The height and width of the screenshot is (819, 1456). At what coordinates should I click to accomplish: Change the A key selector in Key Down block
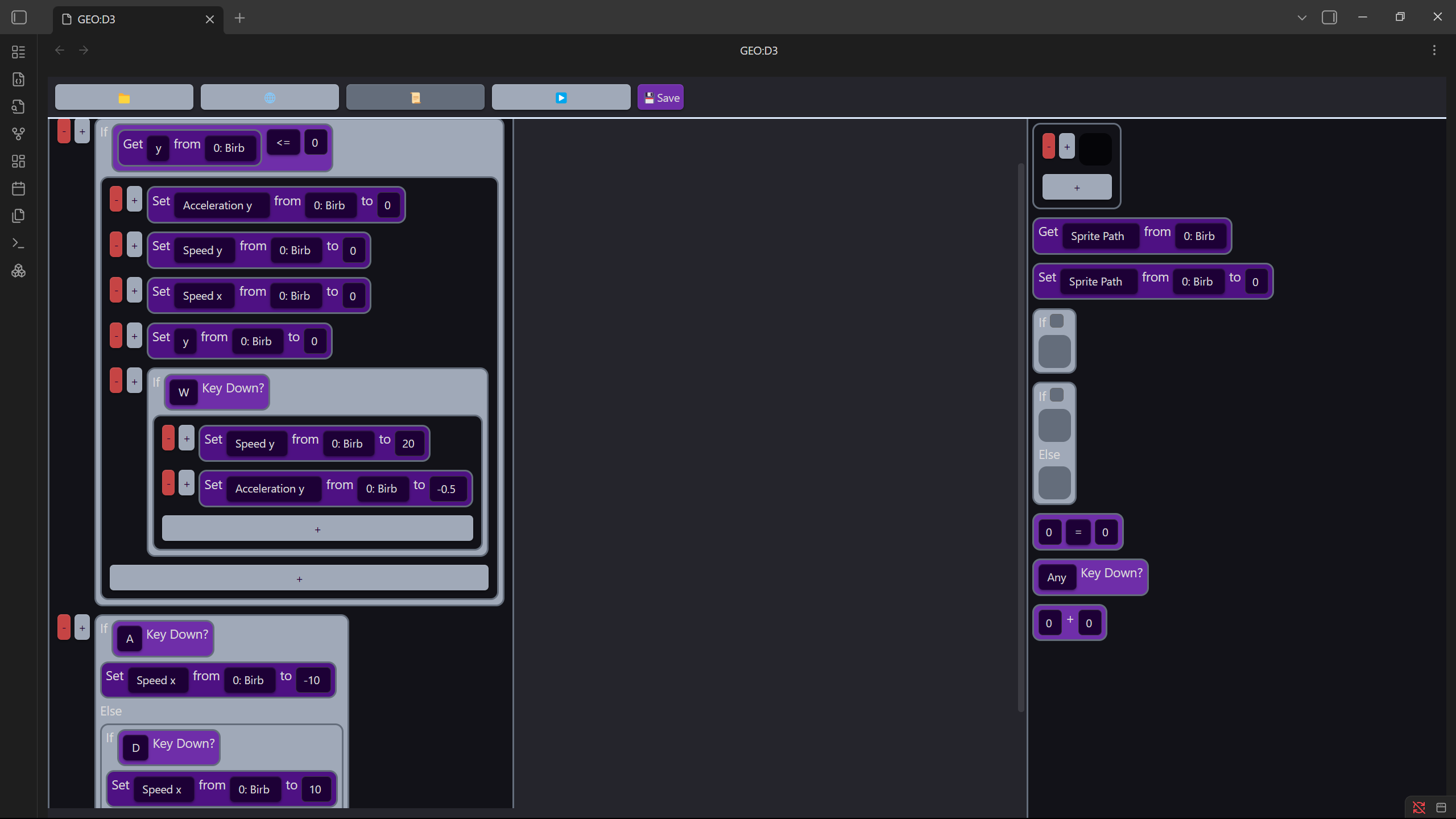pos(130,638)
